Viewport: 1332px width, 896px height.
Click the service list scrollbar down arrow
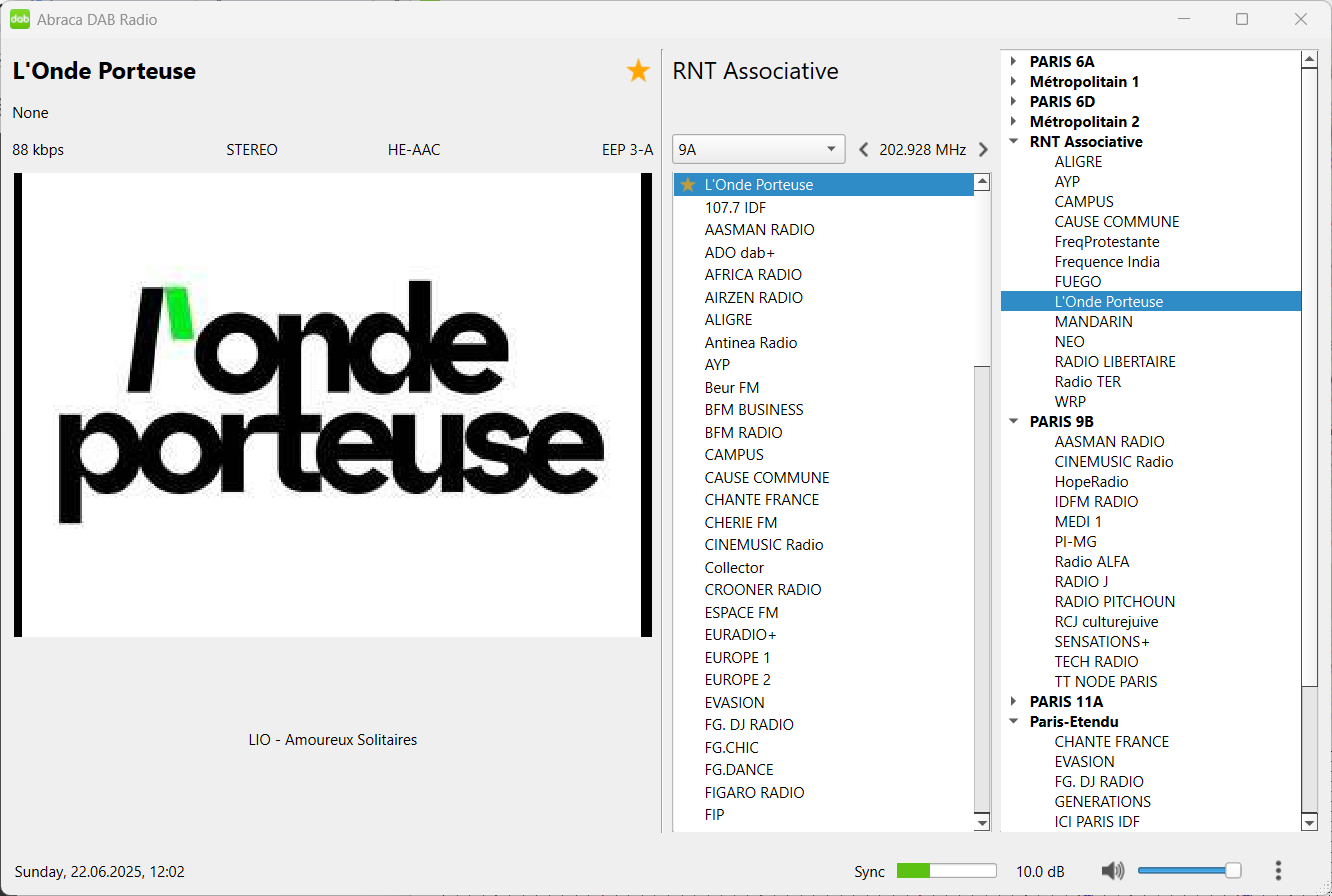pyautogui.click(x=982, y=822)
